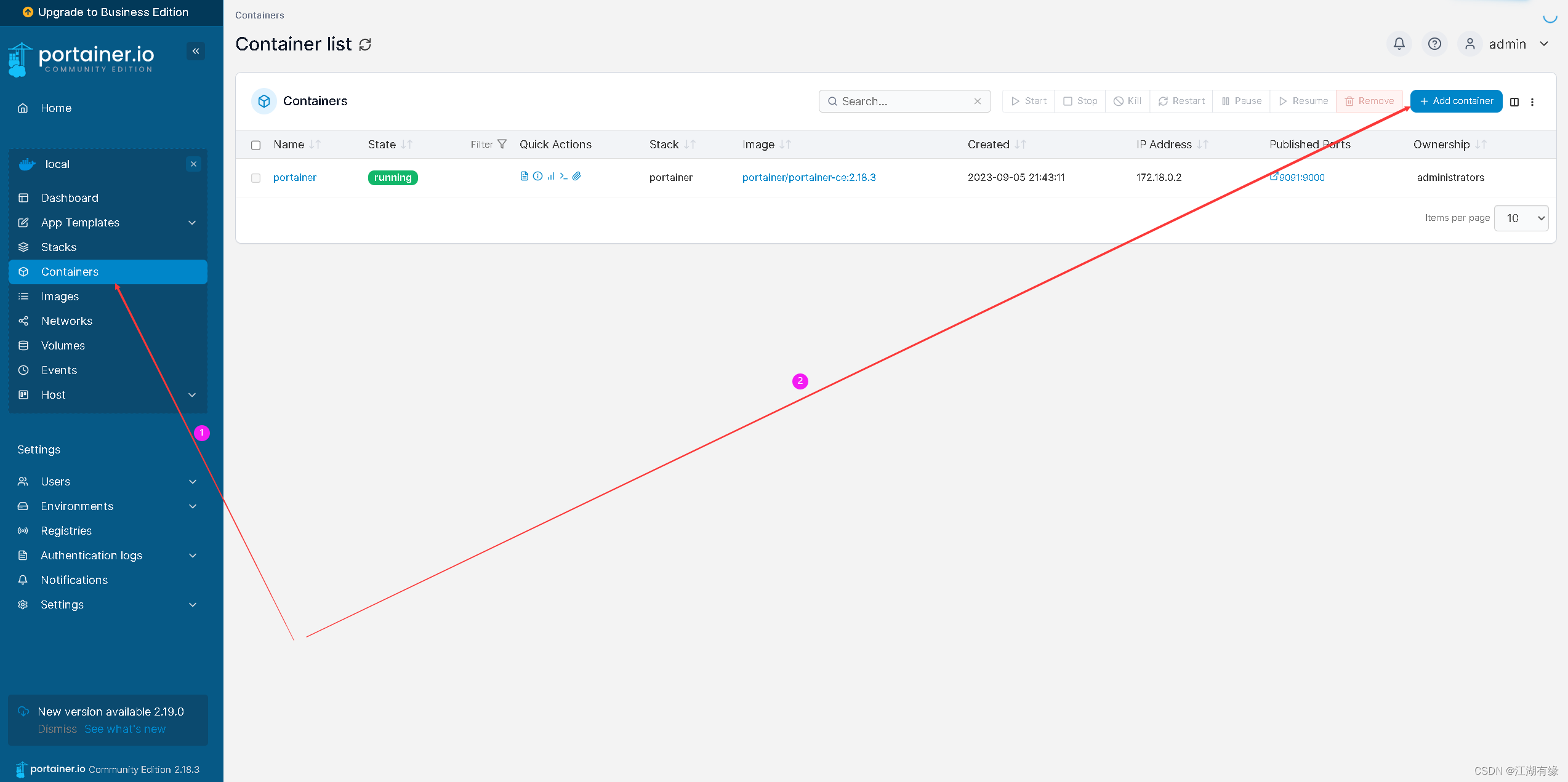Open table column visibility settings icon
The image size is (1568, 782).
[x=1514, y=102]
